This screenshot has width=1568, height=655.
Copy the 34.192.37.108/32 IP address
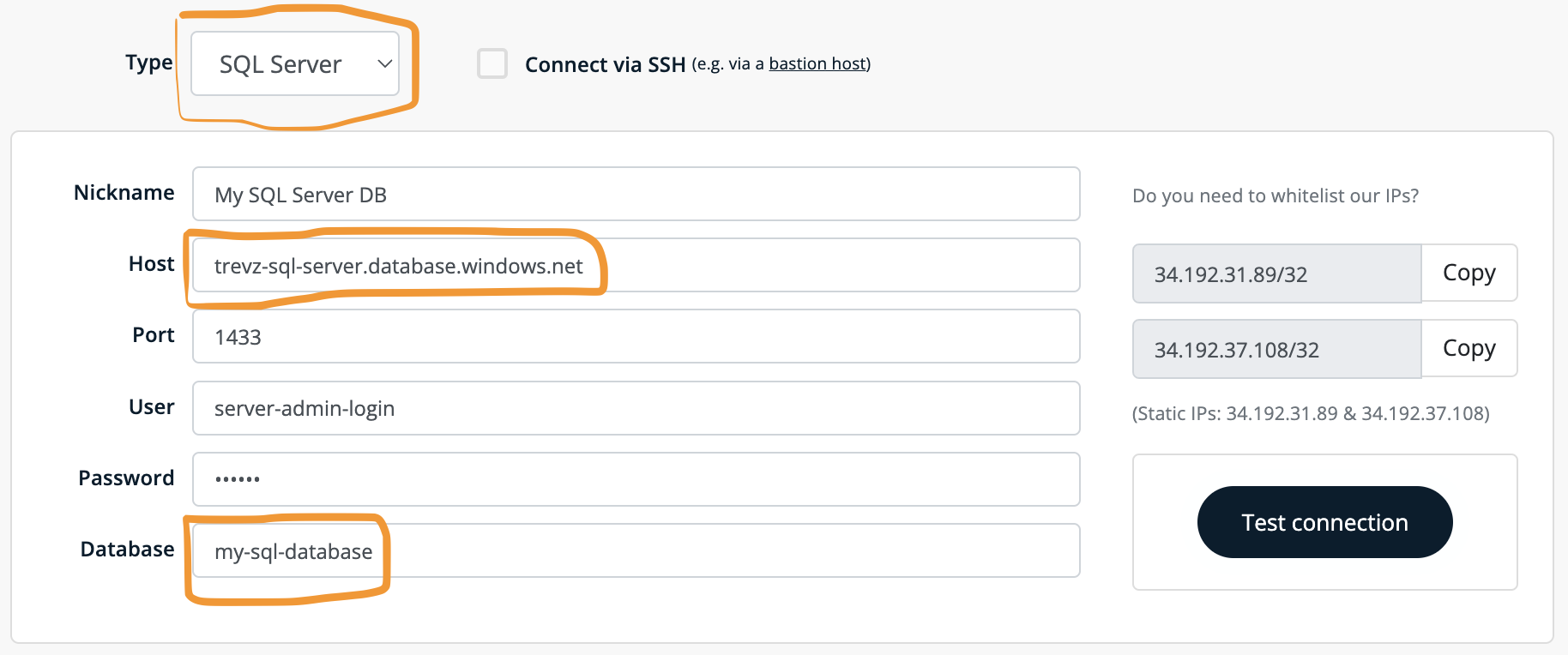click(x=1469, y=348)
